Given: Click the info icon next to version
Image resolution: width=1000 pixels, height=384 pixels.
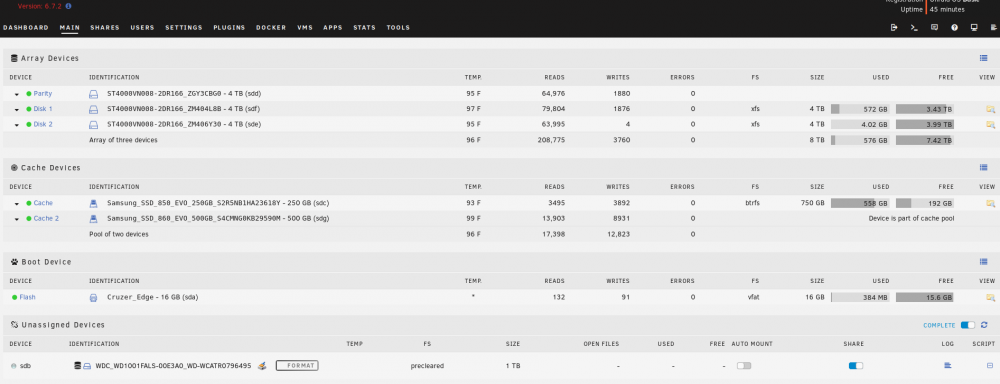Looking at the screenshot, I should (68, 6).
